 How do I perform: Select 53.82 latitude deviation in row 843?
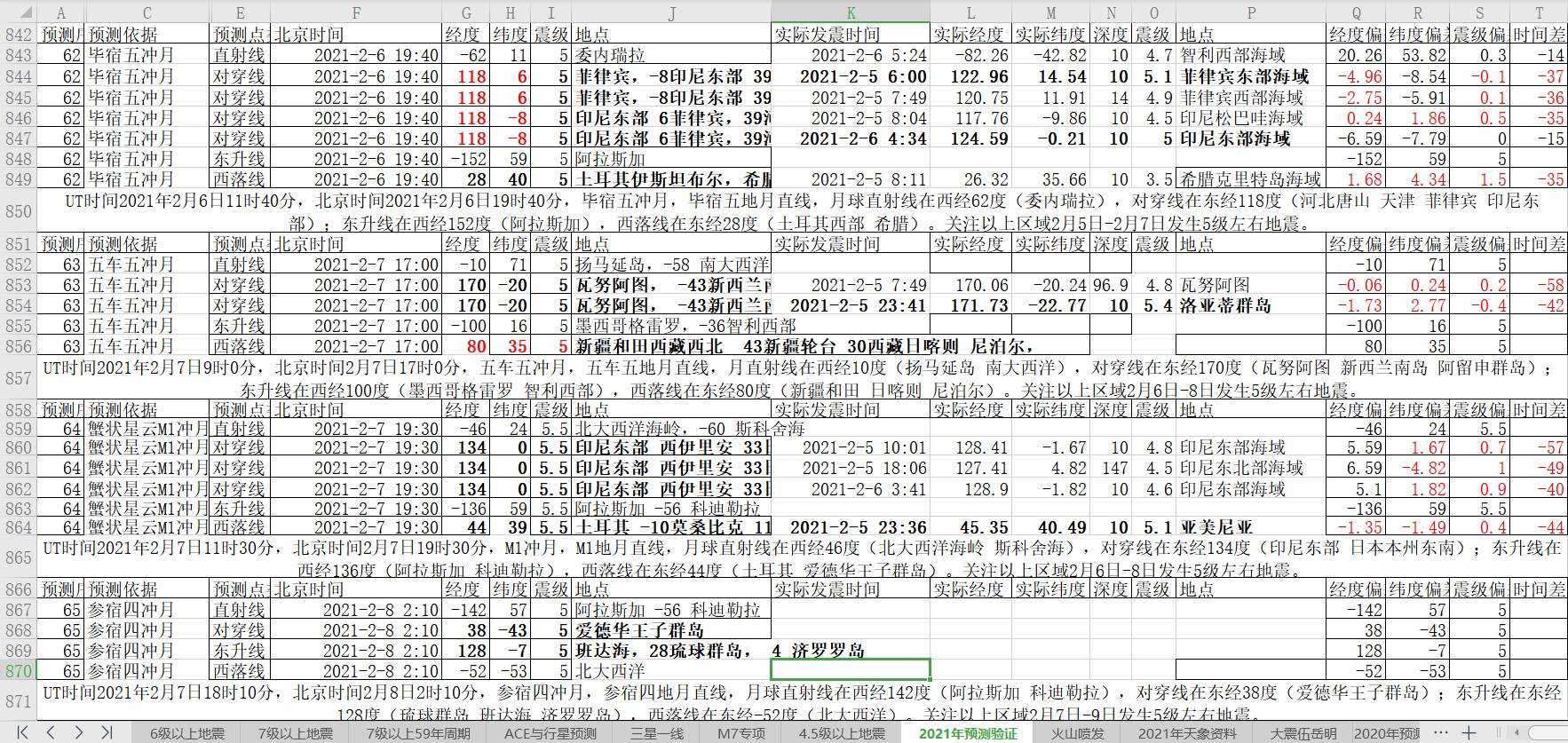point(1417,55)
